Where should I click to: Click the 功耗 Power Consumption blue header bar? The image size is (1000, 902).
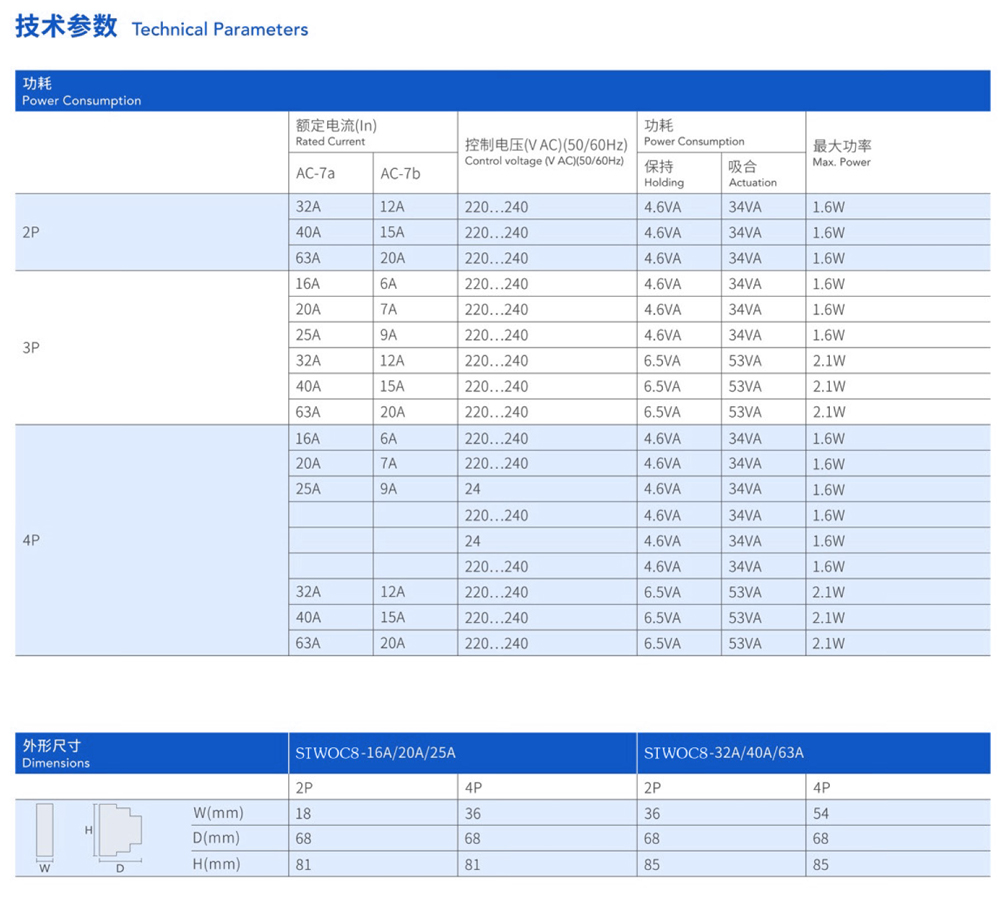point(502,91)
